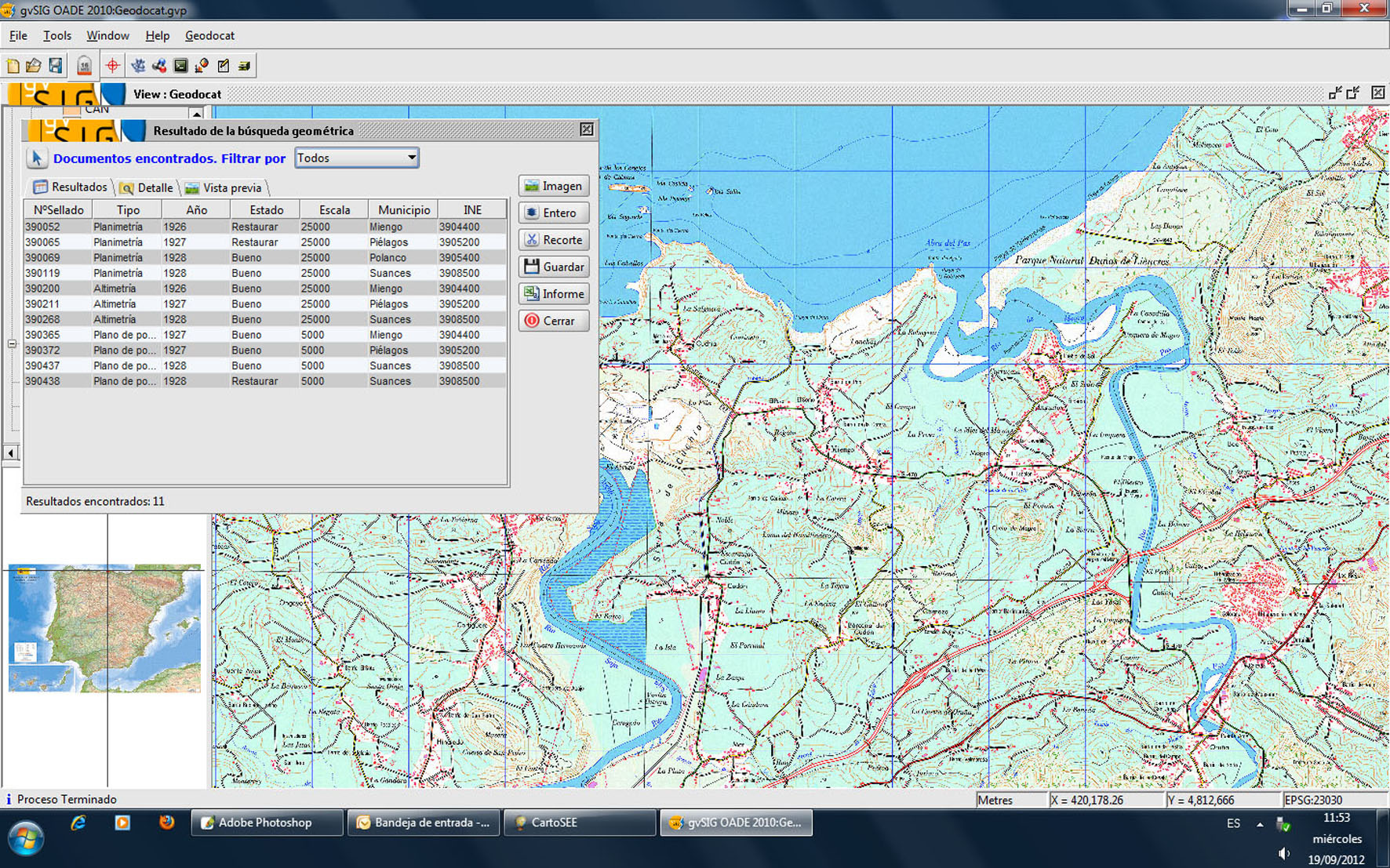
Task: Click the pointer arrow icon beside Documentos encontrados
Action: (x=36, y=158)
